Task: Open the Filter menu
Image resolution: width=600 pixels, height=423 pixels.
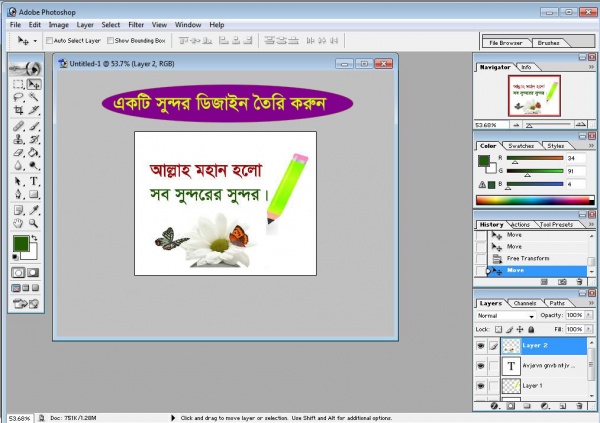Action: coord(136,23)
